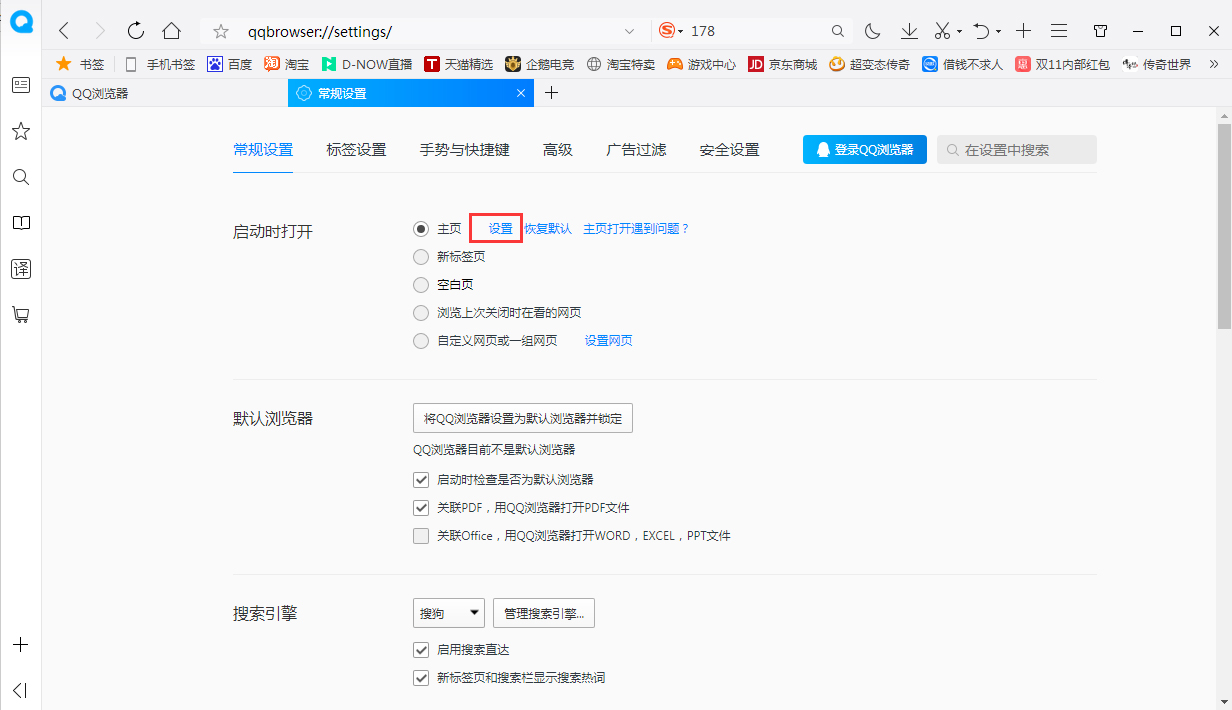Image resolution: width=1232 pixels, height=710 pixels.
Task: Open the shopping cart sidebar panel
Action: coord(20,314)
